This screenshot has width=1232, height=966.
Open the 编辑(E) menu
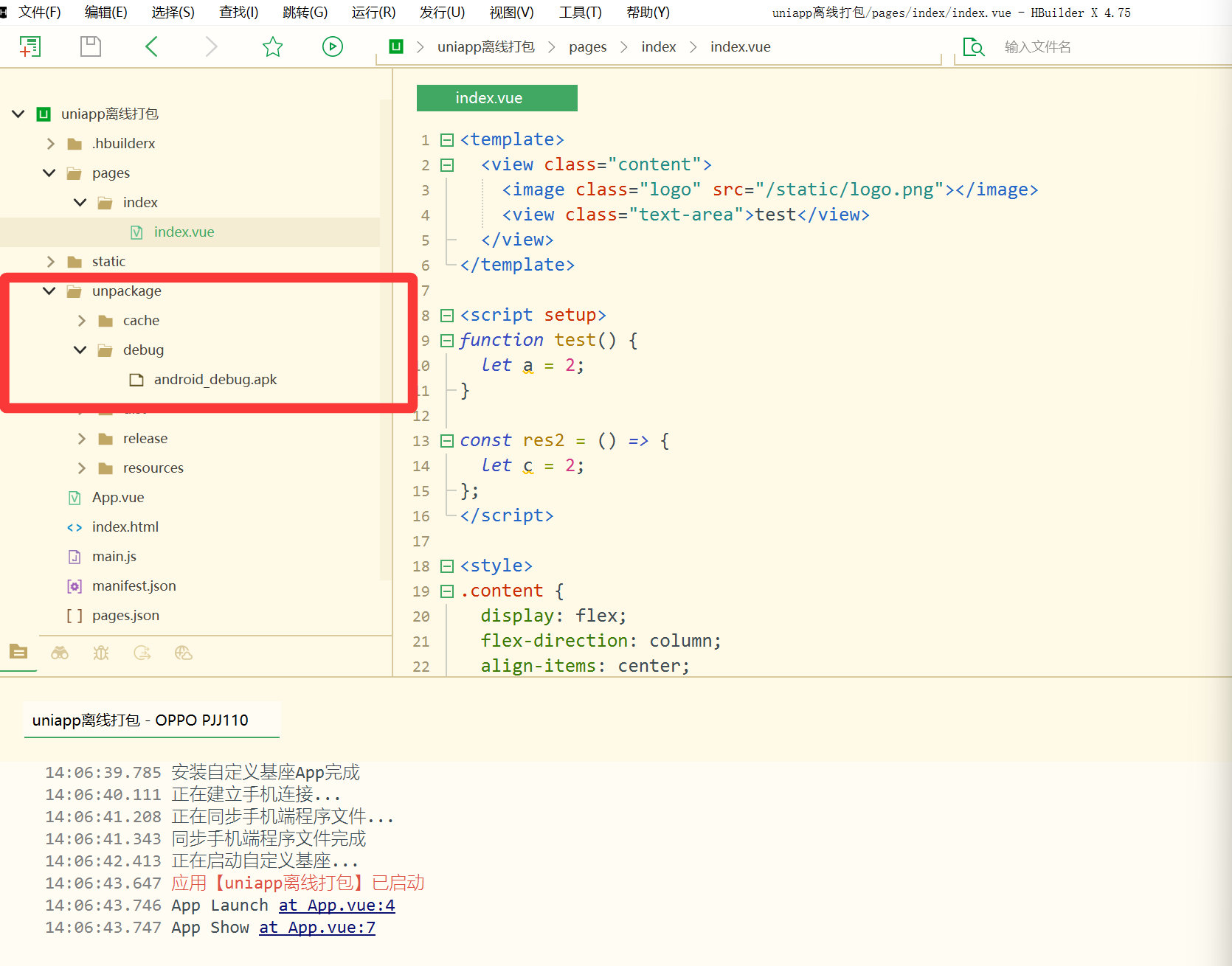click(106, 13)
